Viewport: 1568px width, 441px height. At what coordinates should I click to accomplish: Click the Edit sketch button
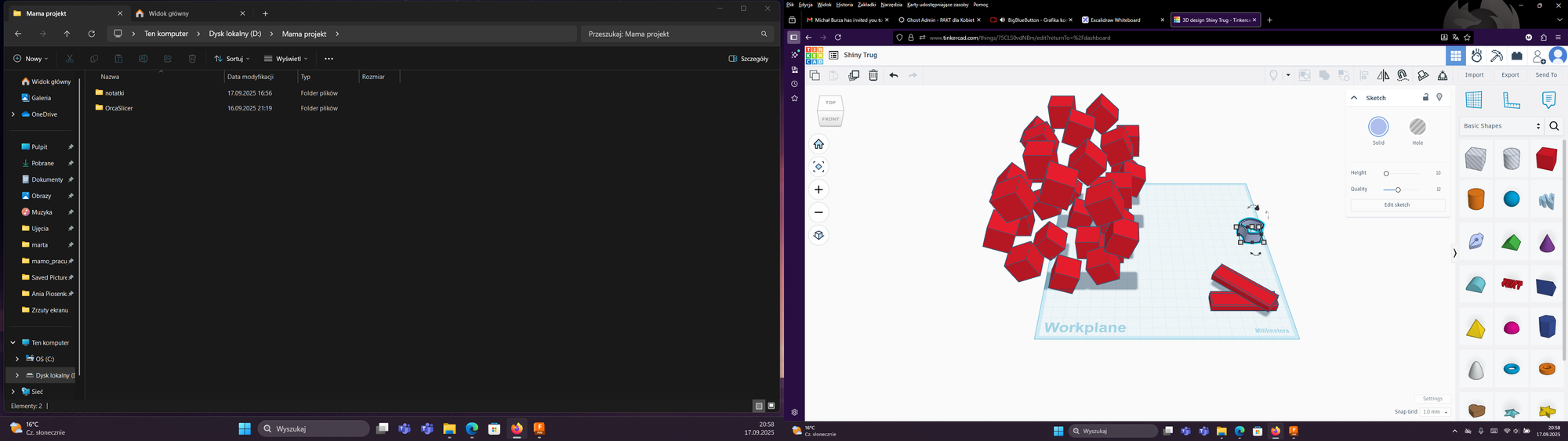tap(1397, 205)
